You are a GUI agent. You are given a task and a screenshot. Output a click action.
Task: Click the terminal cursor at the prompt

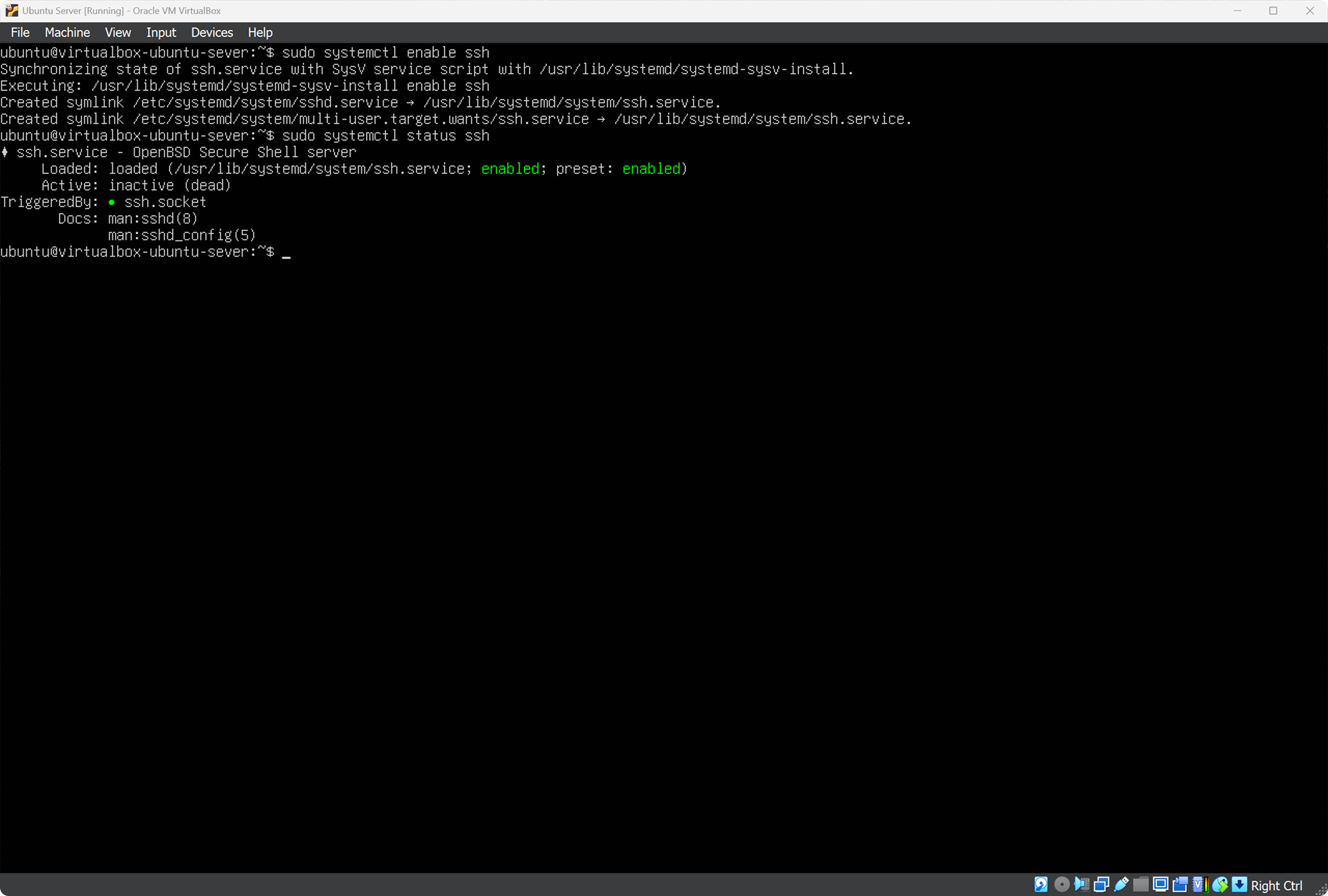pyautogui.click(x=286, y=253)
